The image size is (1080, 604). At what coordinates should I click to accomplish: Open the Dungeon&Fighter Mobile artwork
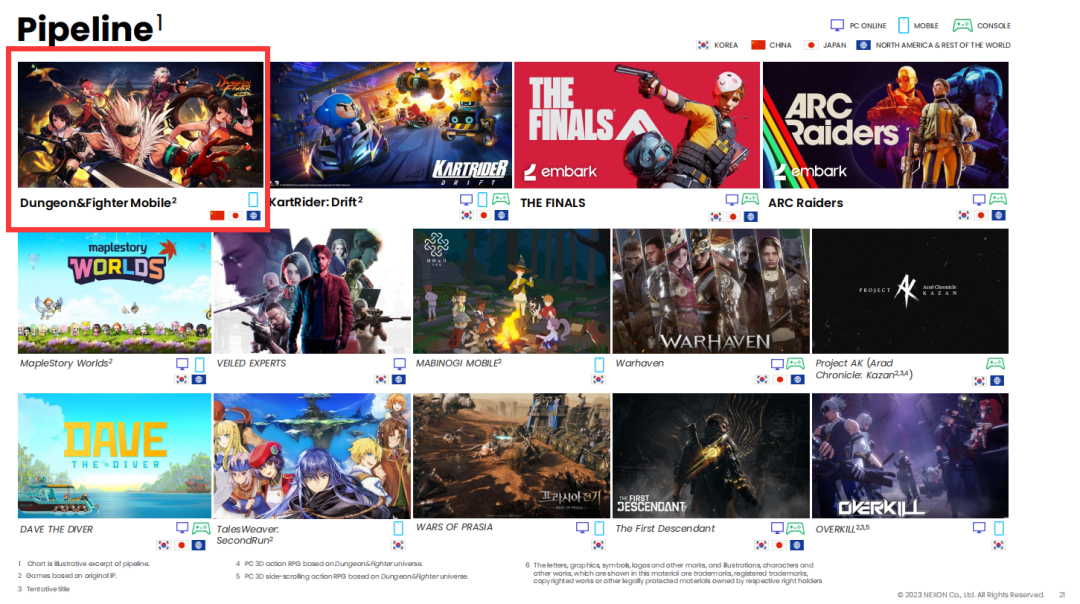pyautogui.click(x=141, y=125)
